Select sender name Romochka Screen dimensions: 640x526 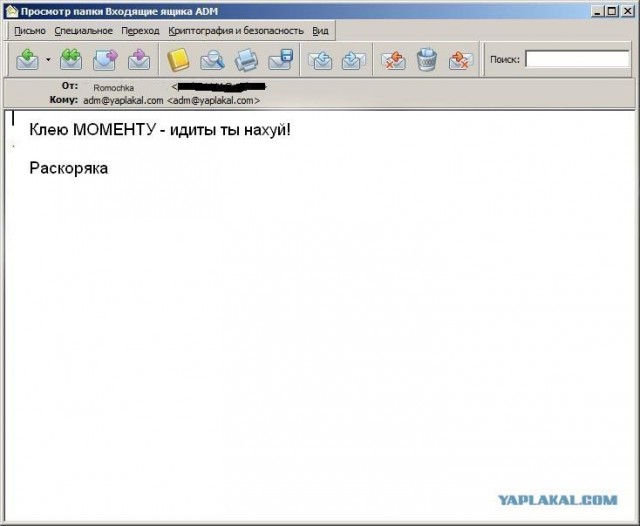pyautogui.click(x=113, y=87)
